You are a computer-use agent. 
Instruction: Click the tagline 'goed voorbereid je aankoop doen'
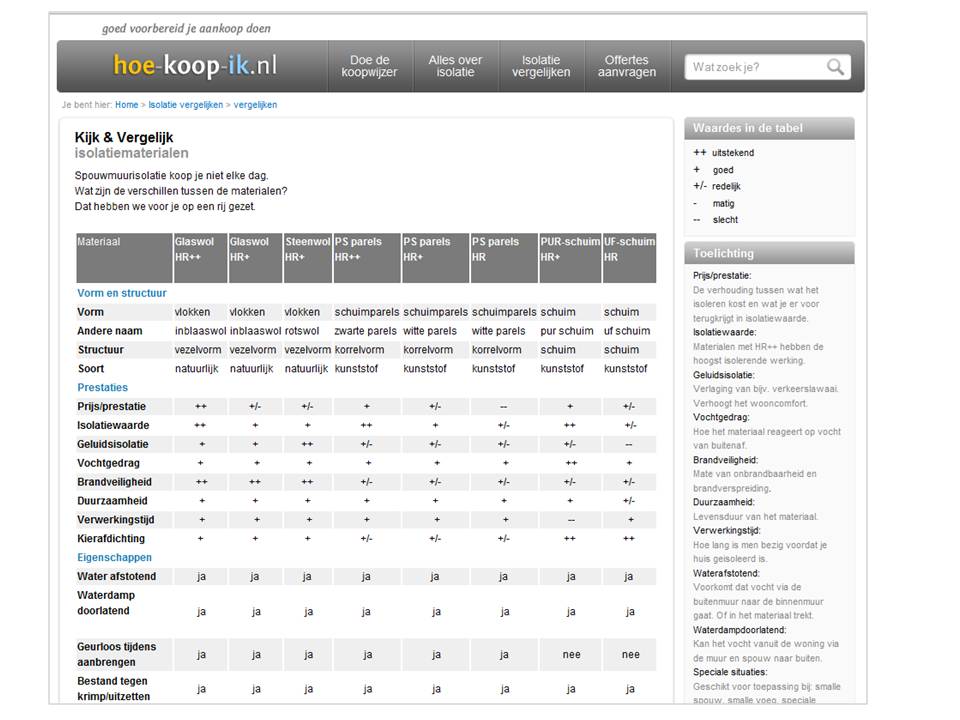click(x=186, y=28)
